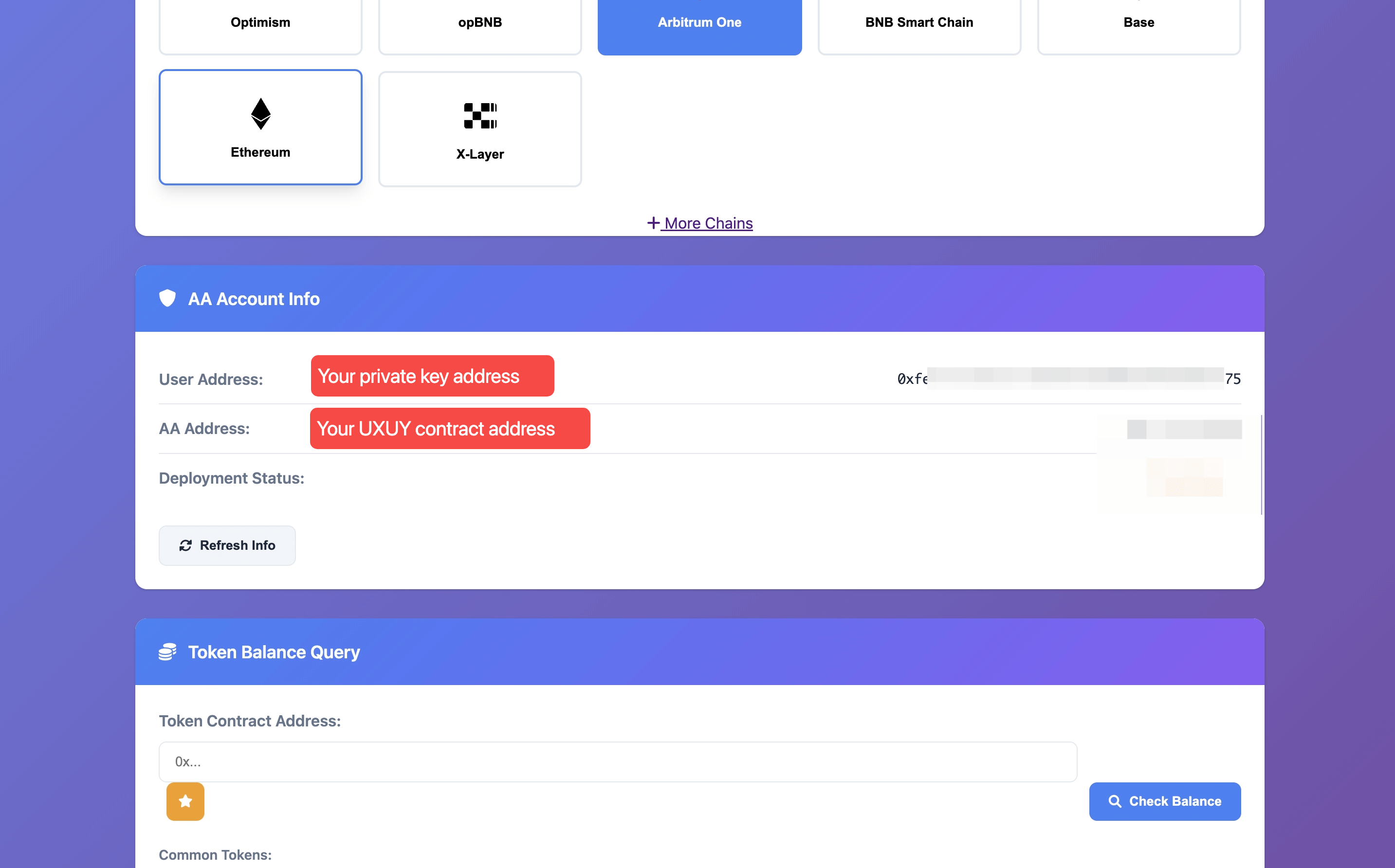This screenshot has width=1395, height=868.
Task: Click the coins icon beside Token Balance Query
Action: click(167, 651)
